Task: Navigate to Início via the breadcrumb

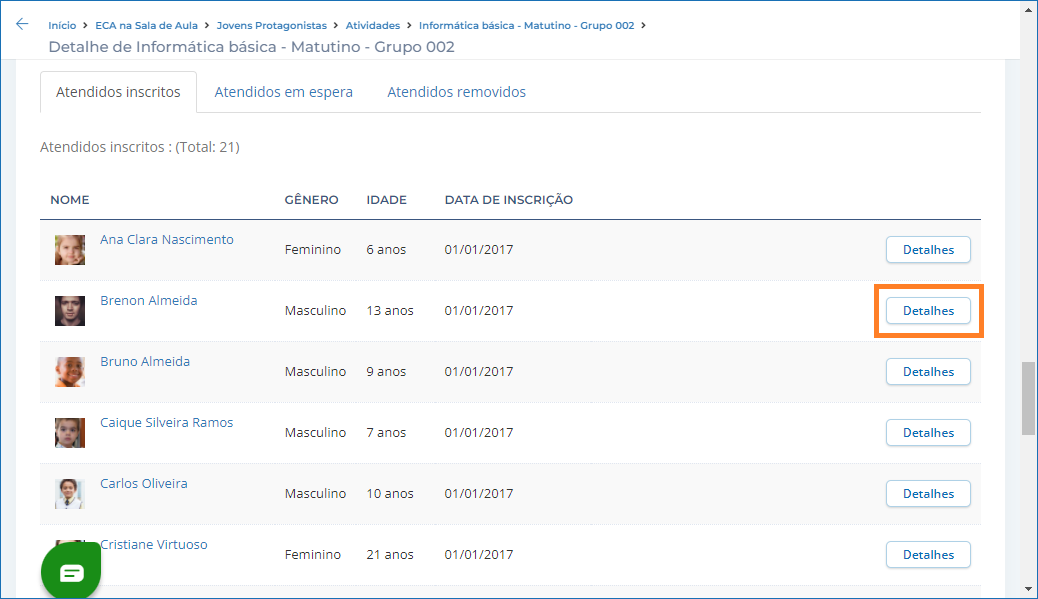Action: click(x=62, y=26)
